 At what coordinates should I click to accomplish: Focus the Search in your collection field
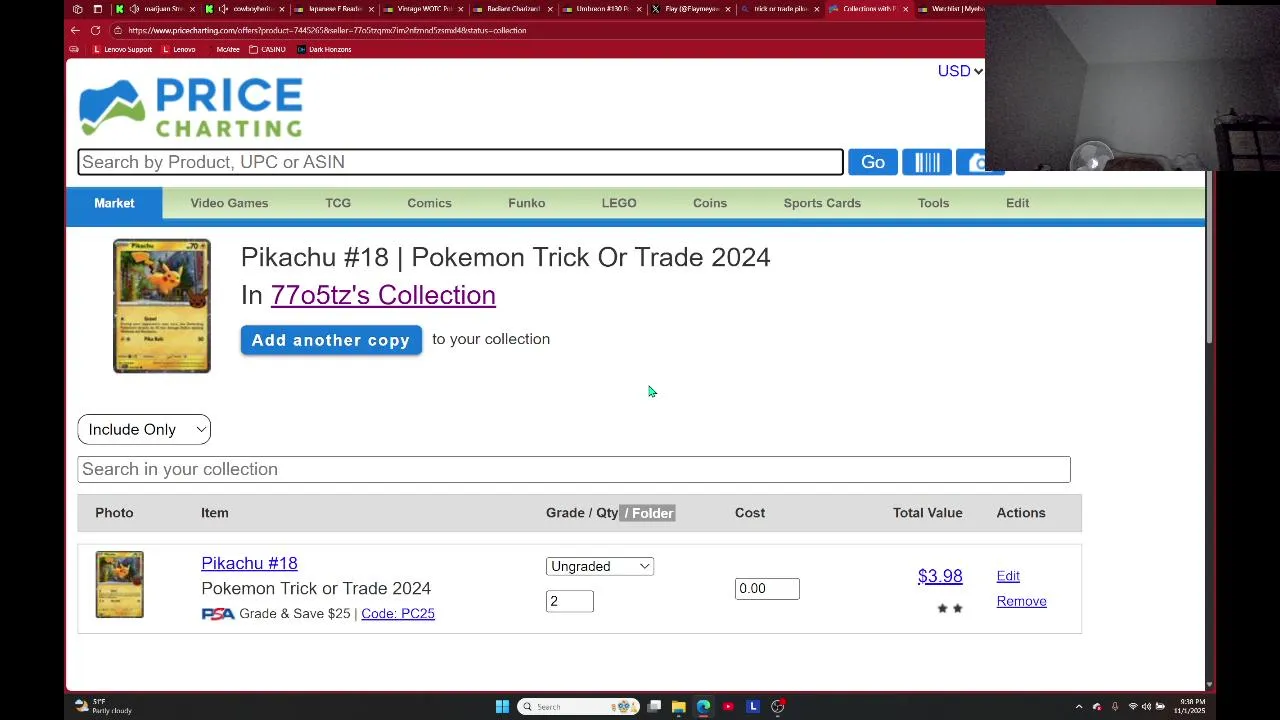(x=574, y=469)
